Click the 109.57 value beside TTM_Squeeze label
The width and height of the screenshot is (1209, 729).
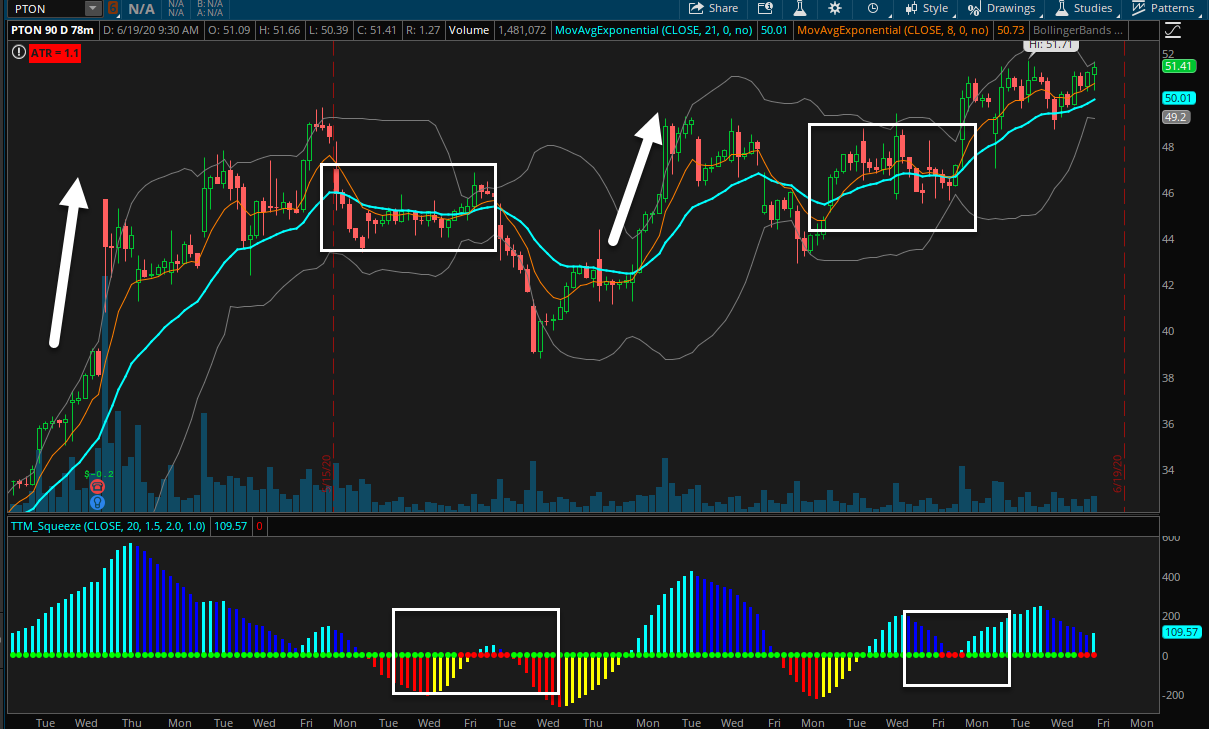coord(230,524)
